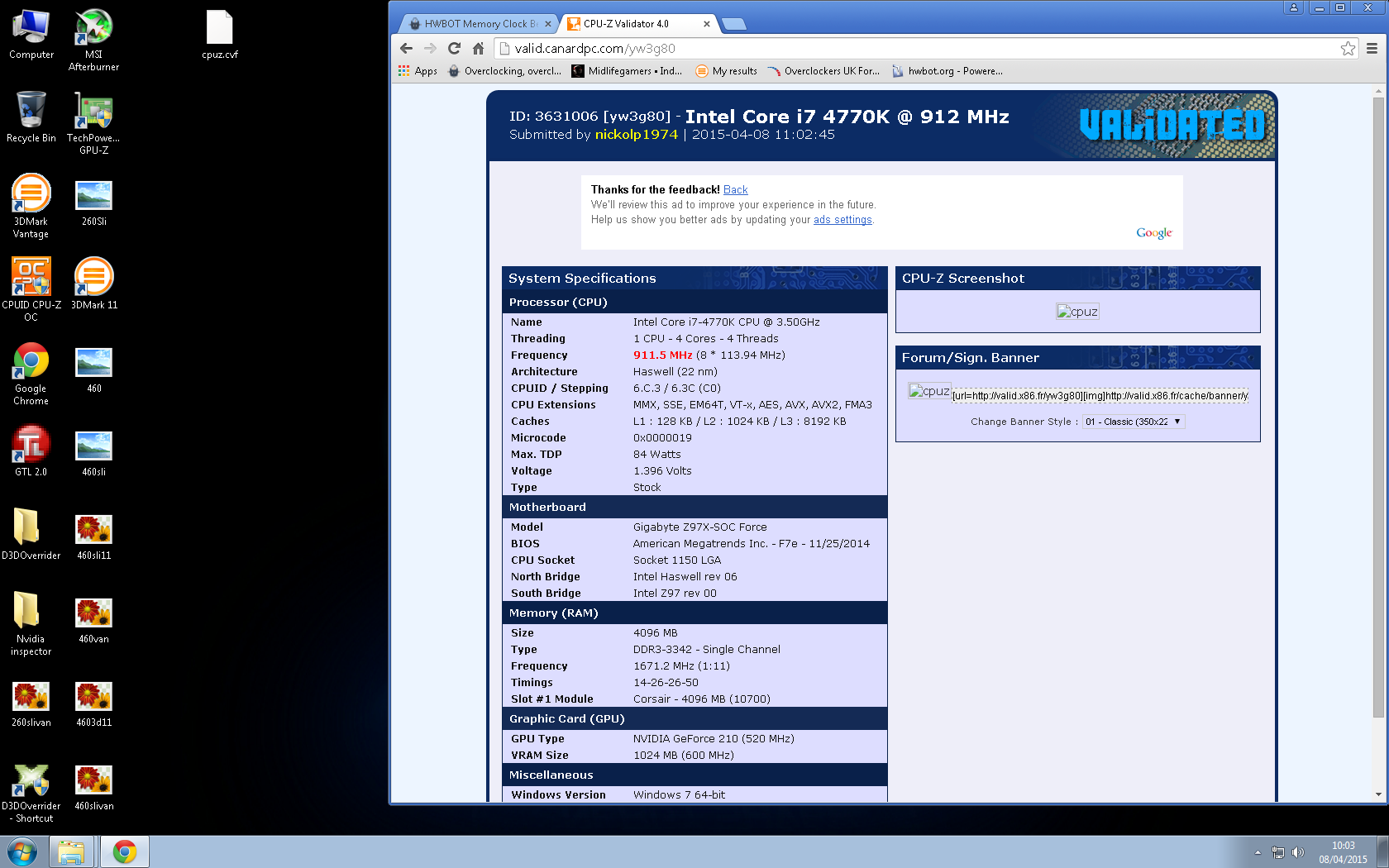Open the taskbar clock and date
This screenshot has height=868, width=1389.
(1344, 852)
